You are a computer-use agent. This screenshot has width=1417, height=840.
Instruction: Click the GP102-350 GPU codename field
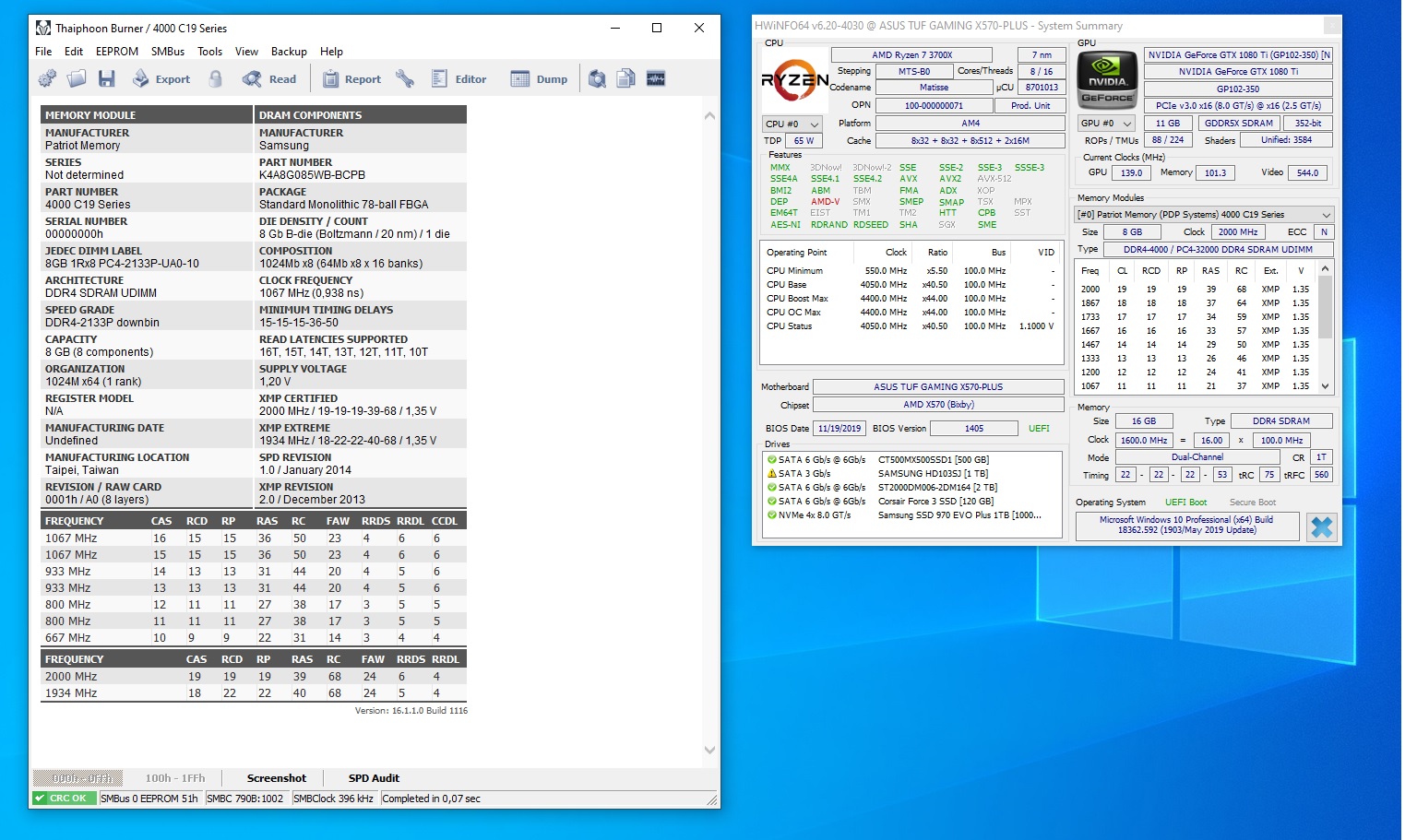(x=1238, y=89)
